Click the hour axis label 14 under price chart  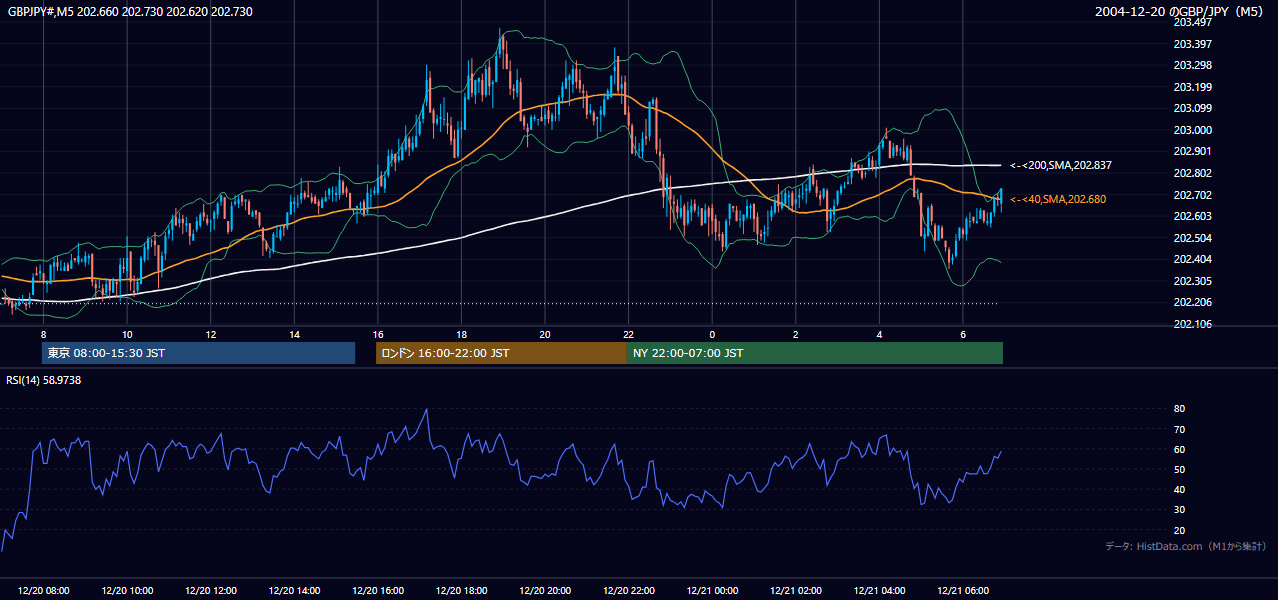coord(294,334)
